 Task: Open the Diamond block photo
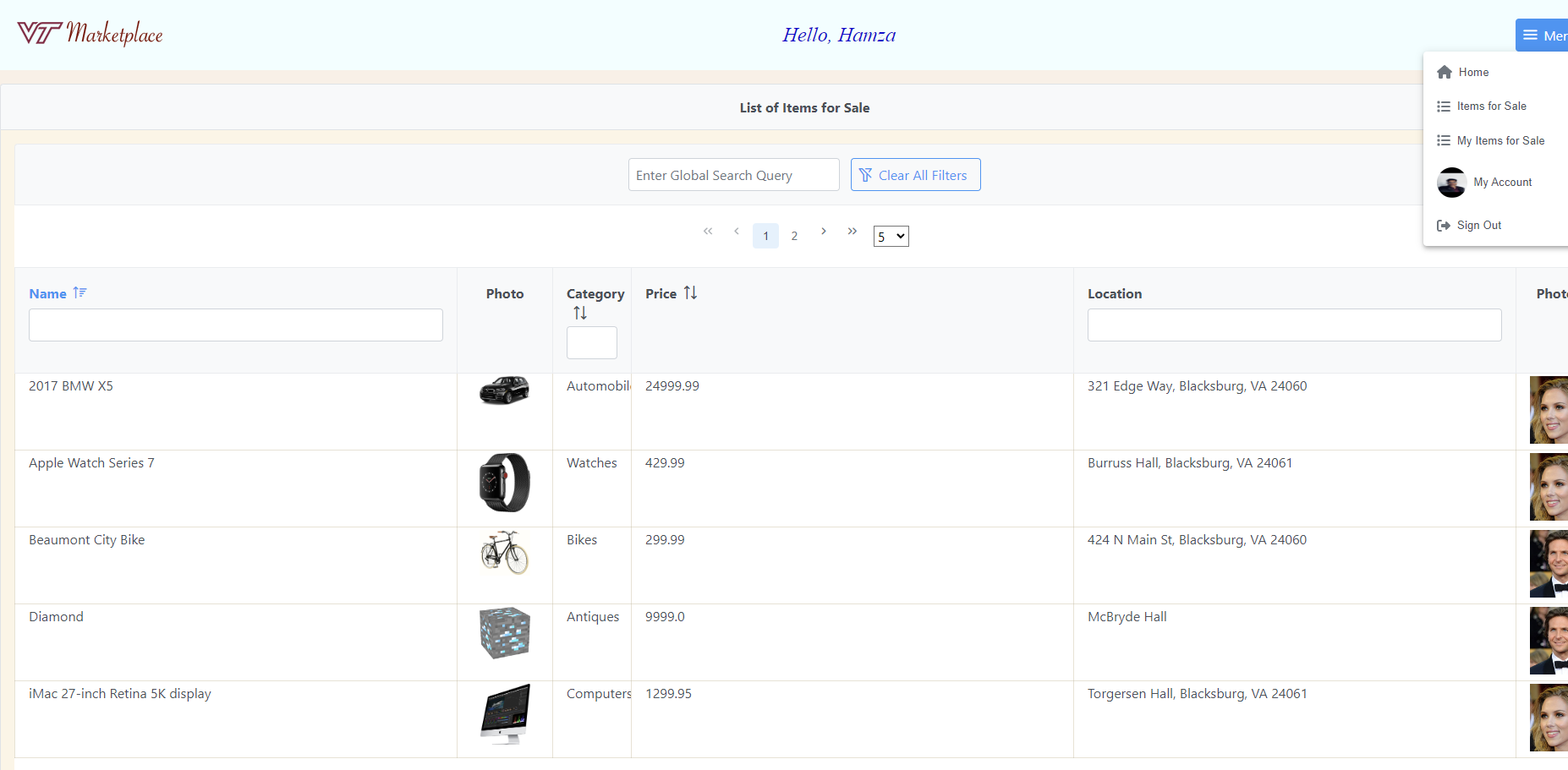[x=505, y=633]
